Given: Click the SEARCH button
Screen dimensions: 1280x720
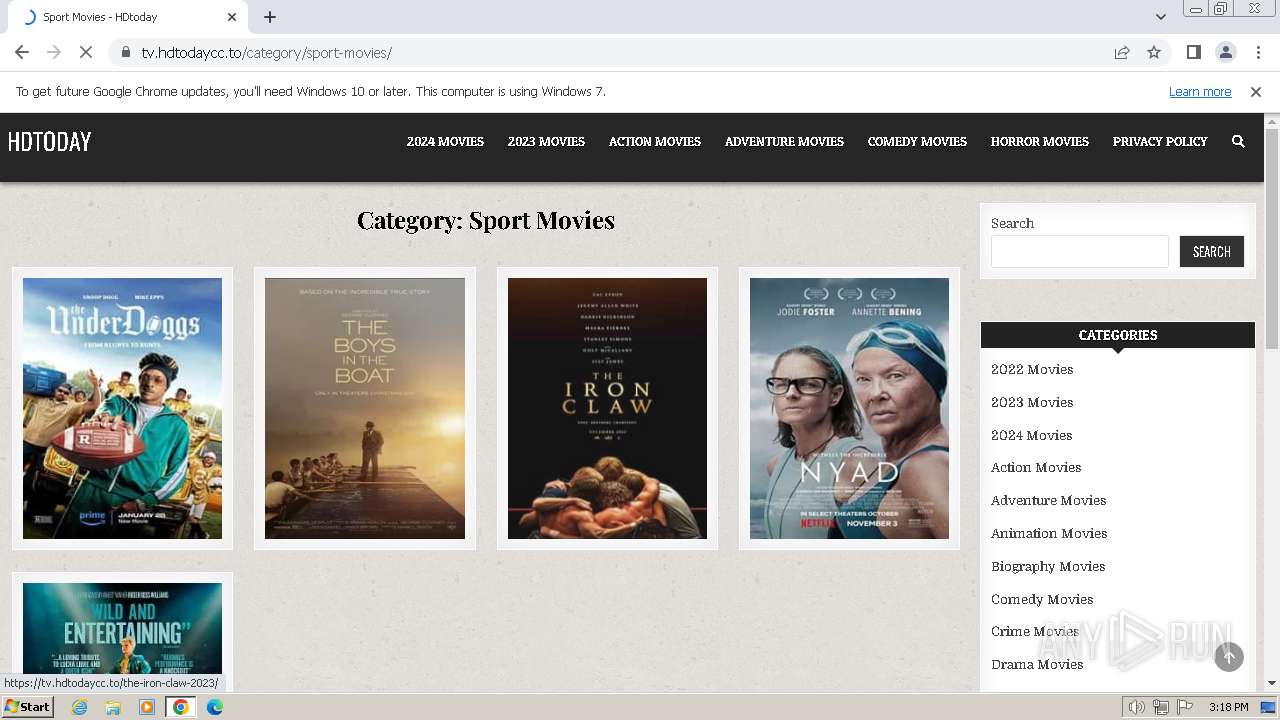Looking at the screenshot, I should [1211, 252].
